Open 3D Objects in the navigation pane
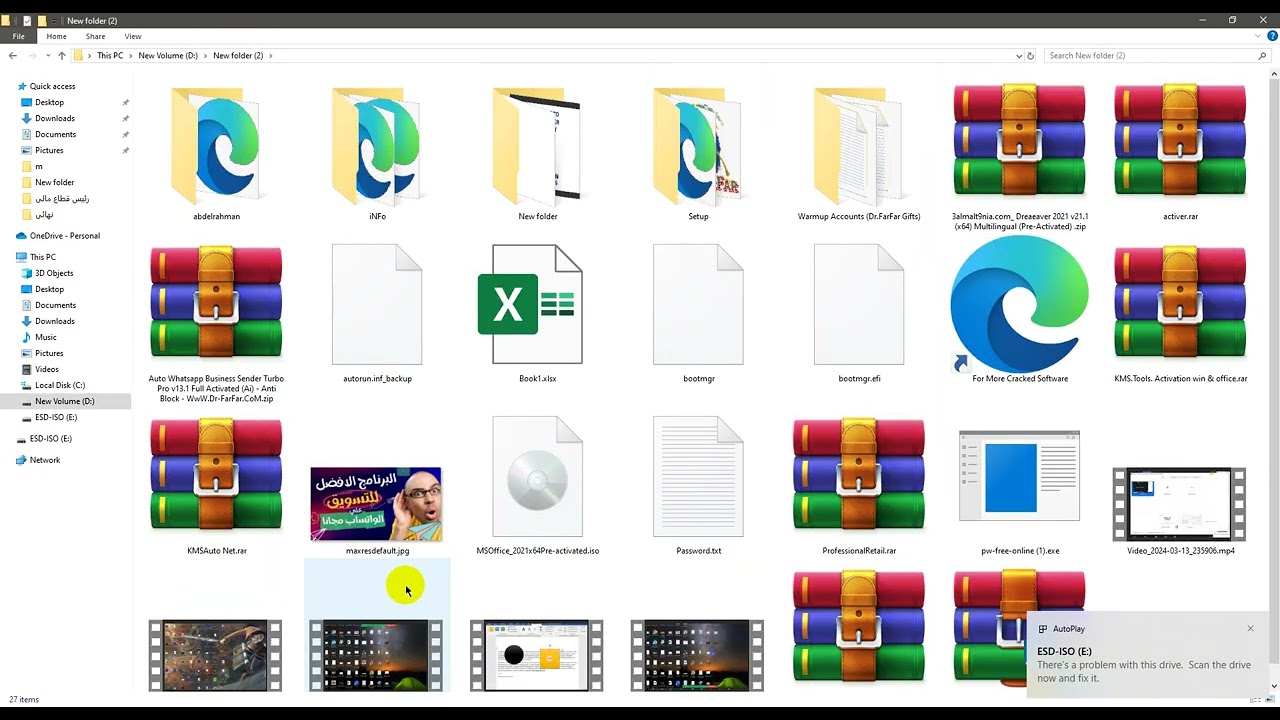 click(x=54, y=273)
